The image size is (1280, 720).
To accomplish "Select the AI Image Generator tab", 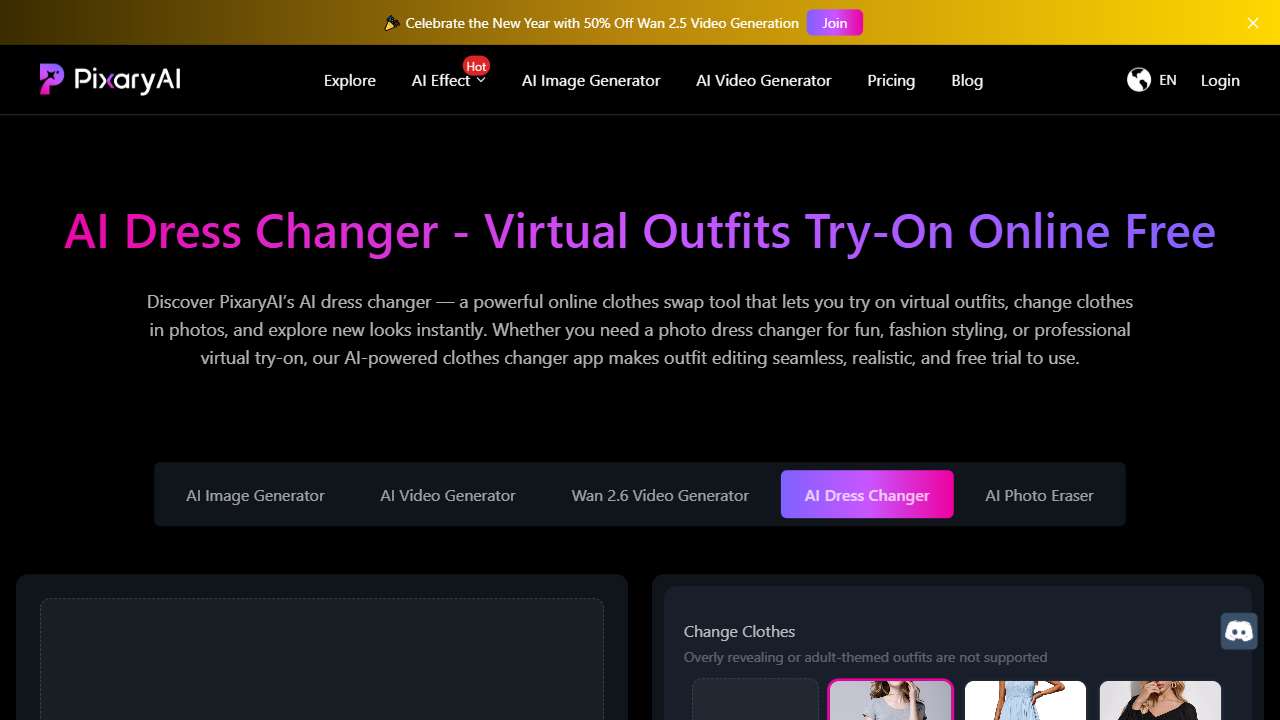I will click(x=255, y=495).
